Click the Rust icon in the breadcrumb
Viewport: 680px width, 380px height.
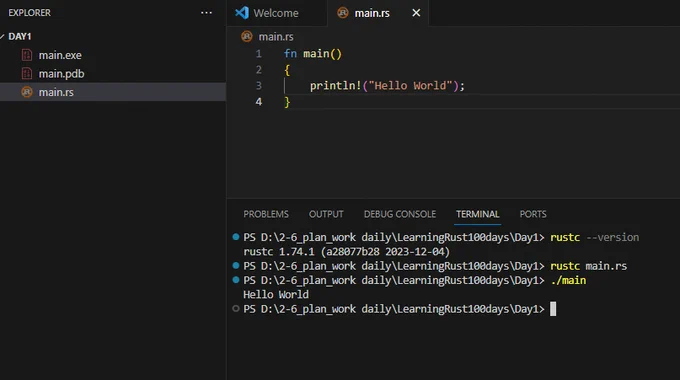coord(247,36)
